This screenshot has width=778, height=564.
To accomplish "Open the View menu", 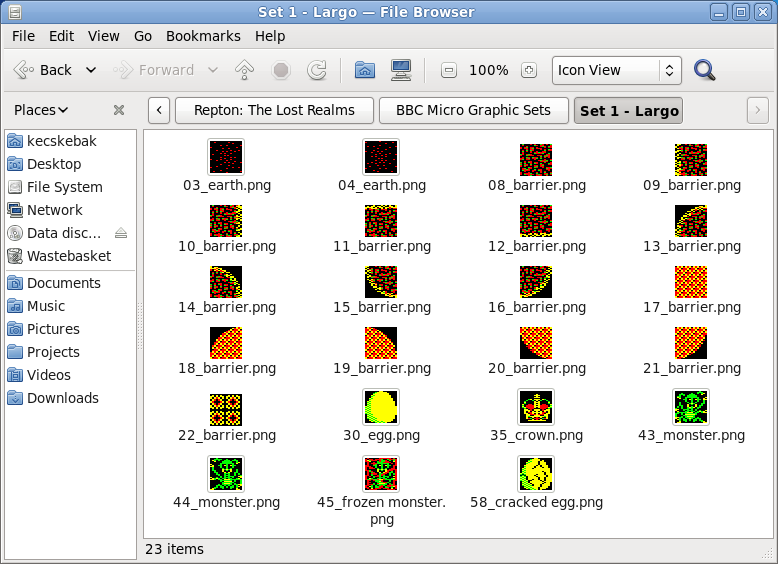I will [x=104, y=36].
